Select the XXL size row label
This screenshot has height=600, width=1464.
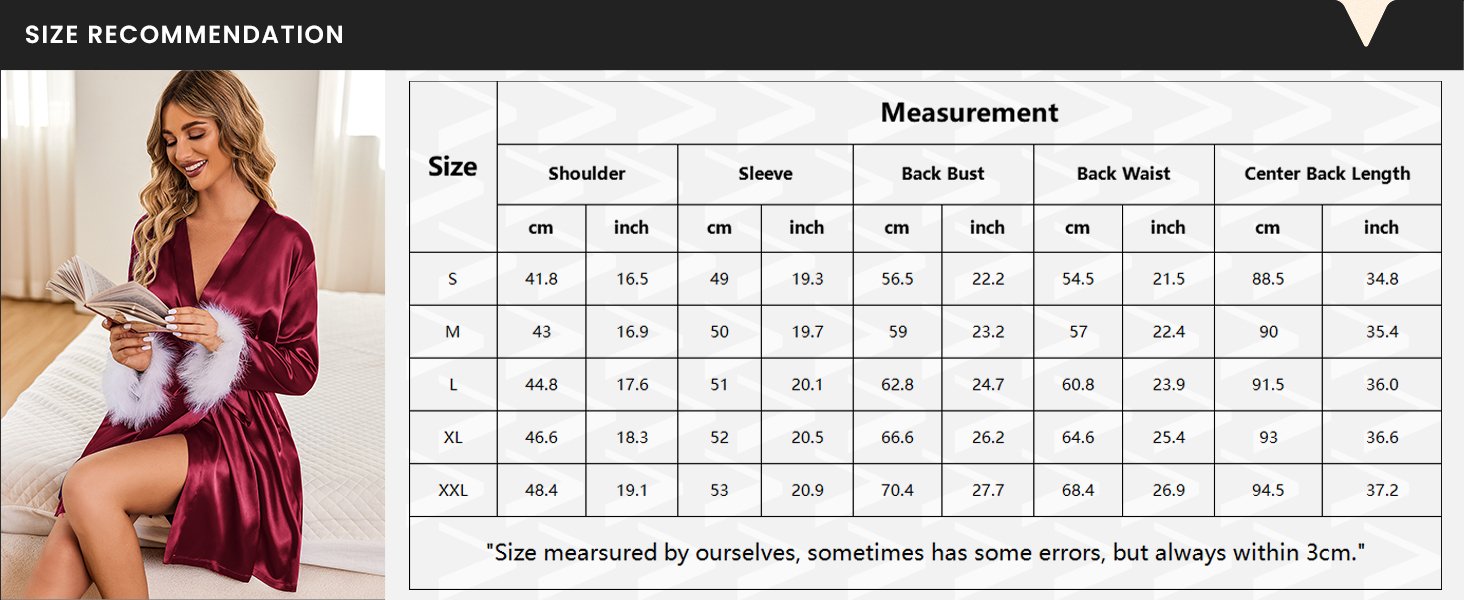pyautogui.click(x=453, y=491)
